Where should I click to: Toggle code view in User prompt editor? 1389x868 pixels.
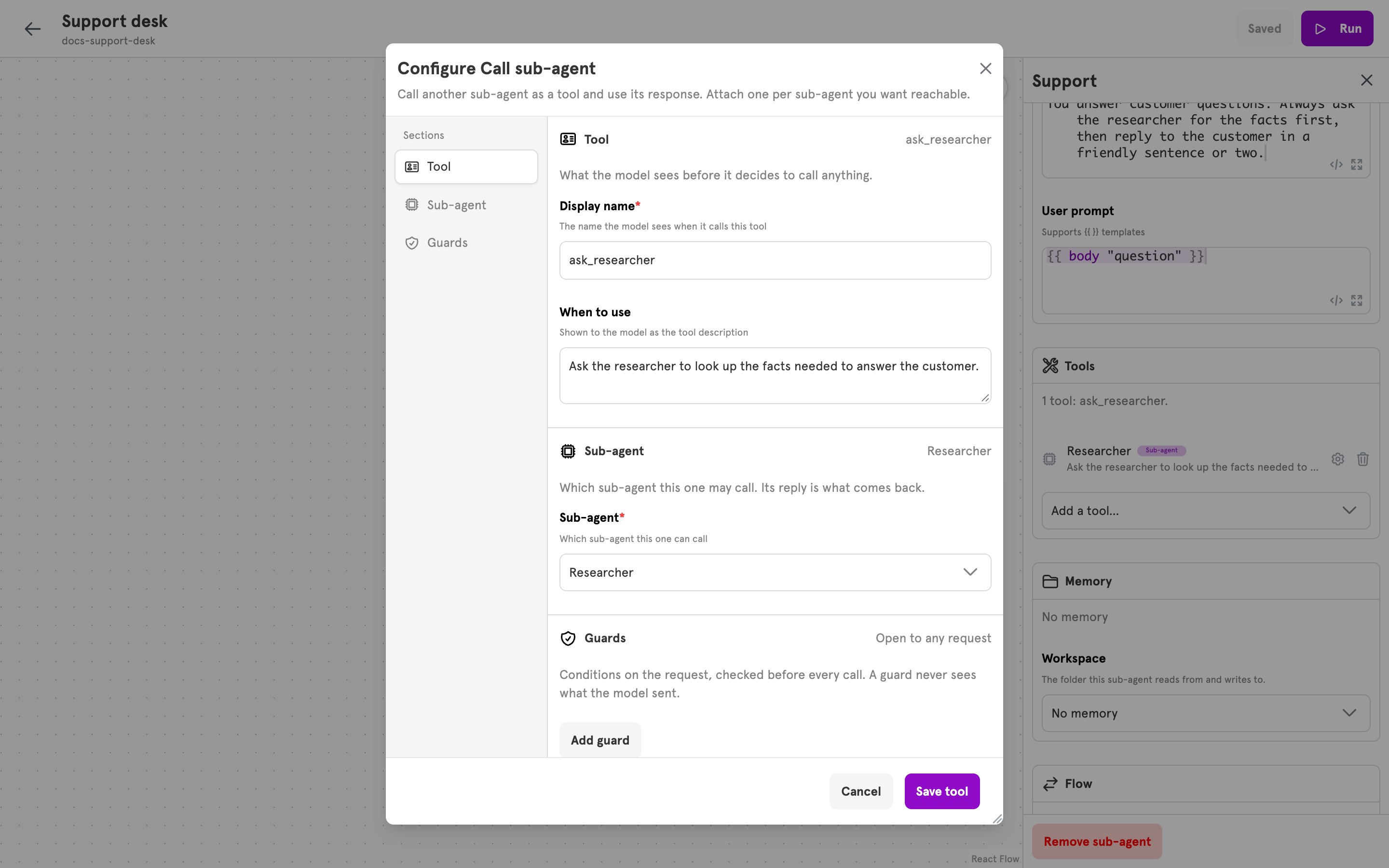point(1336,301)
